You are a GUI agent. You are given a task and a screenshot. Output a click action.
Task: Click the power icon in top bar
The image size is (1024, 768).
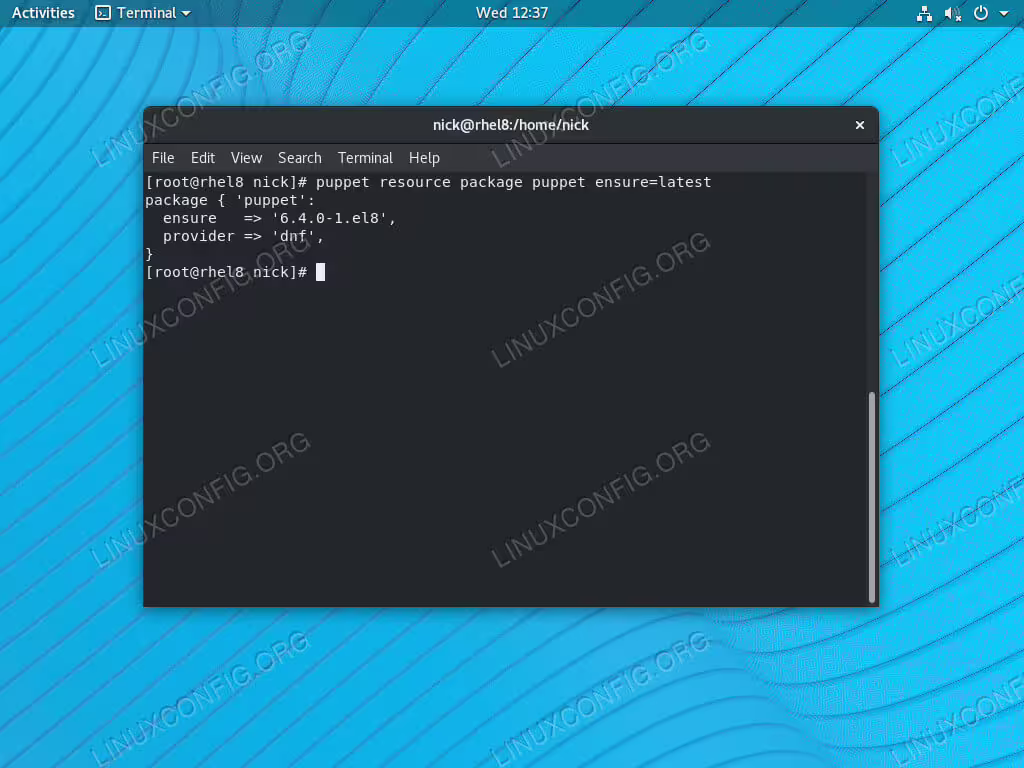pyautogui.click(x=981, y=13)
